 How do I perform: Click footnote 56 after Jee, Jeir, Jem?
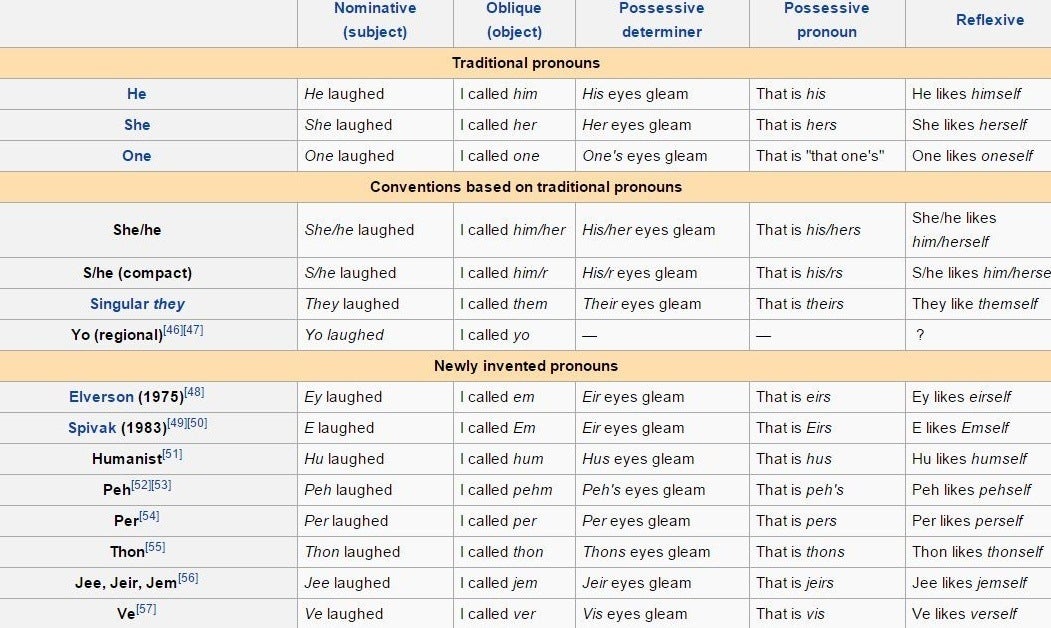click(x=188, y=579)
